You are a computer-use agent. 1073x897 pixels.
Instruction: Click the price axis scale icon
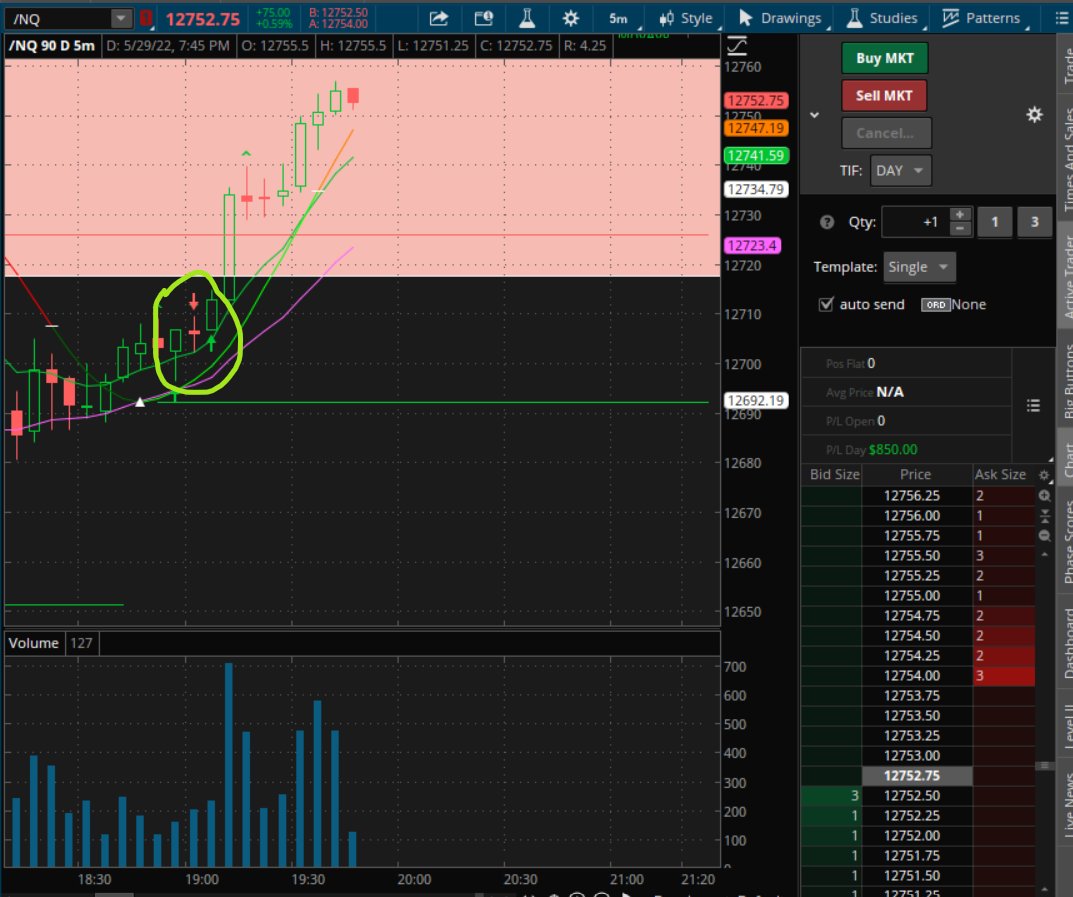pyautogui.click(x=737, y=46)
